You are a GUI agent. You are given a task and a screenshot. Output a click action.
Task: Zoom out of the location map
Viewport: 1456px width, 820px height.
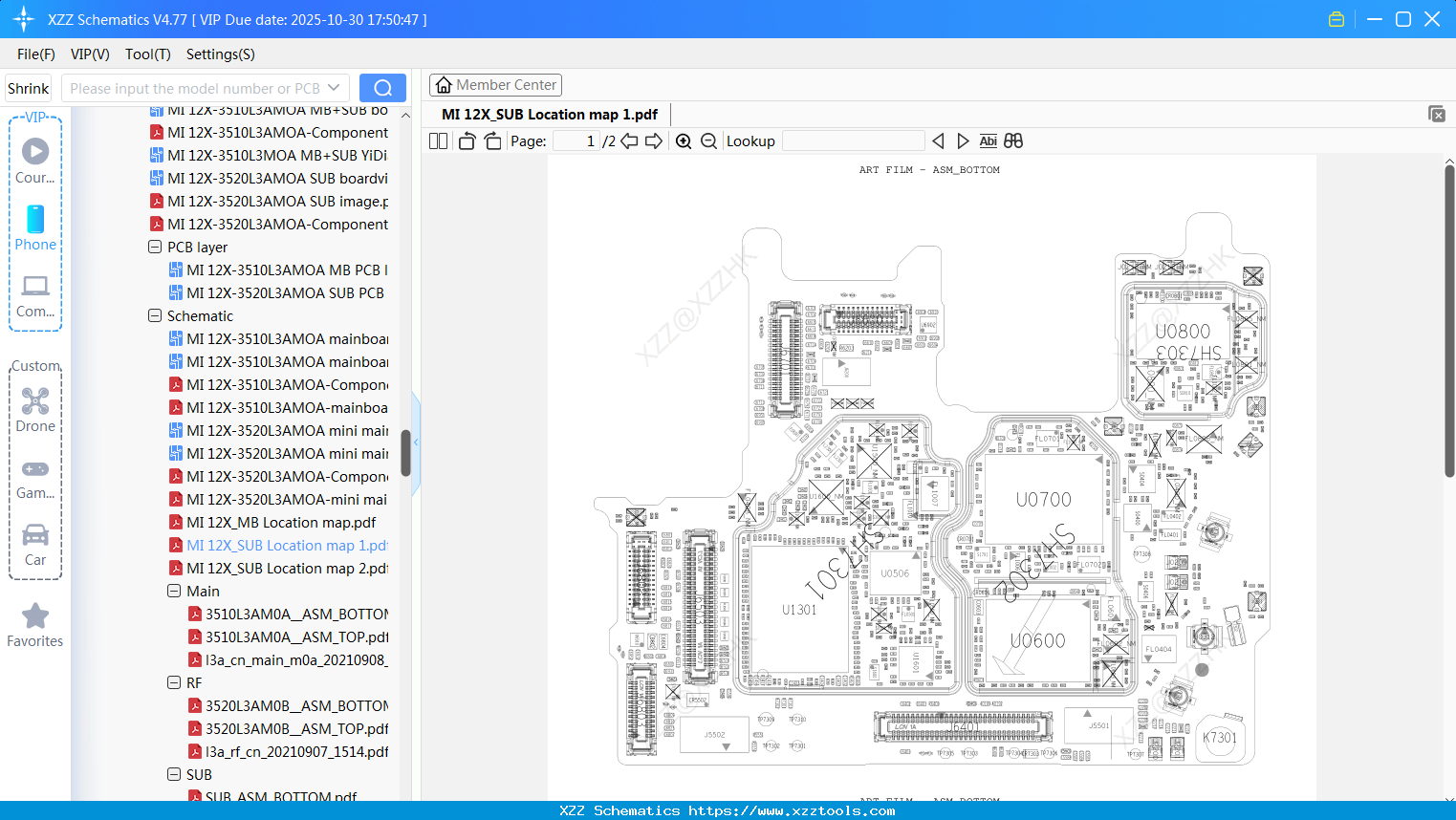point(708,140)
